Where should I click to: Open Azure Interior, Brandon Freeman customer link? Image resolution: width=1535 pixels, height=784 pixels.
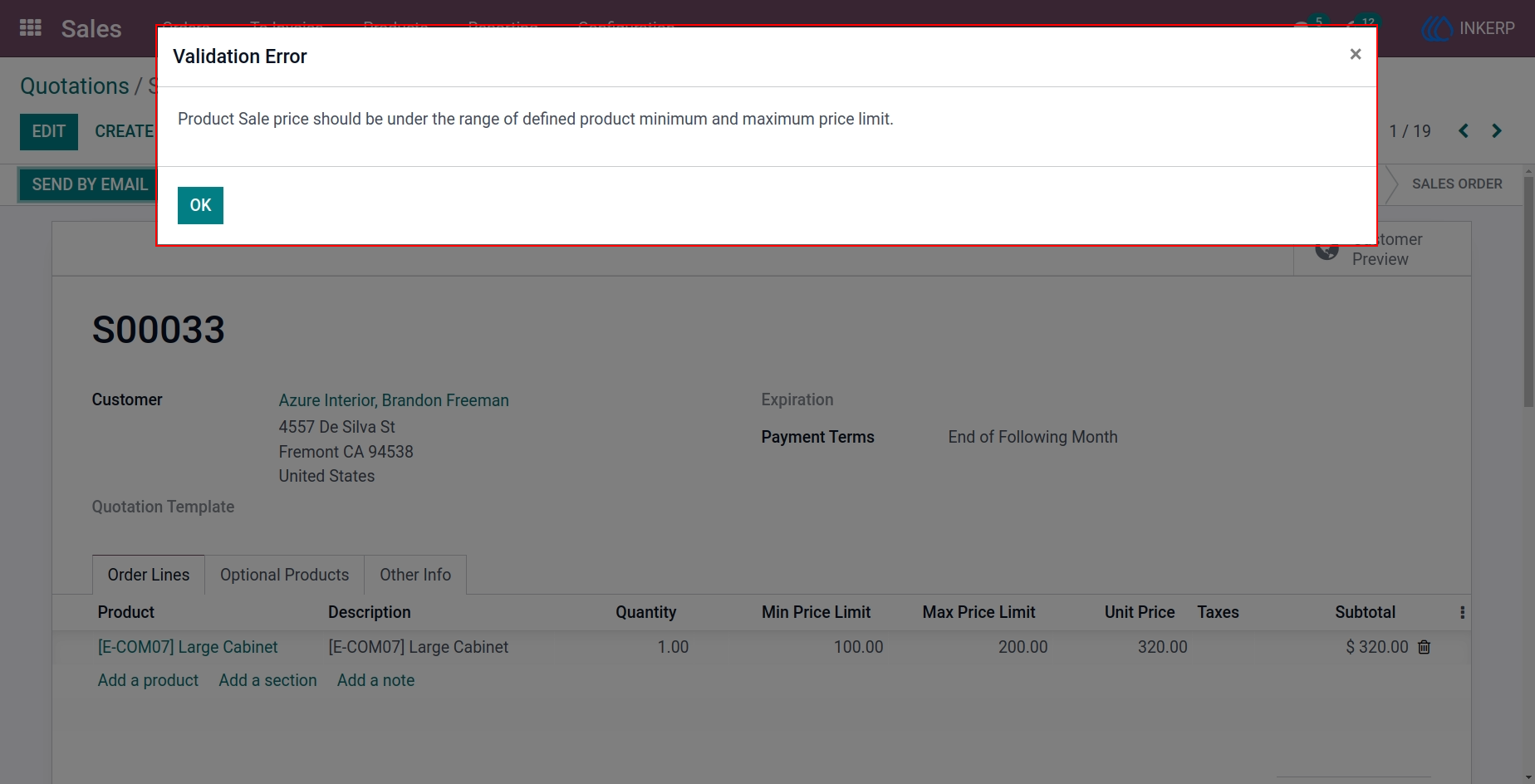[394, 400]
